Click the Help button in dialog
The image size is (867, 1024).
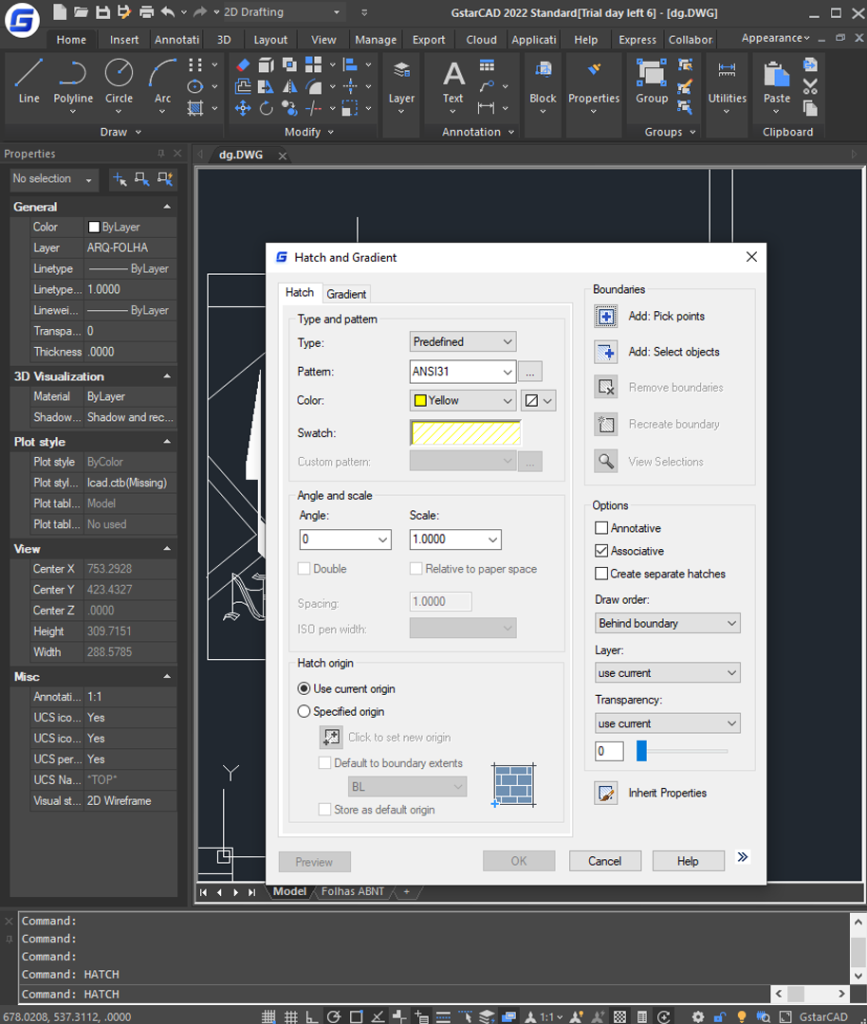688,861
